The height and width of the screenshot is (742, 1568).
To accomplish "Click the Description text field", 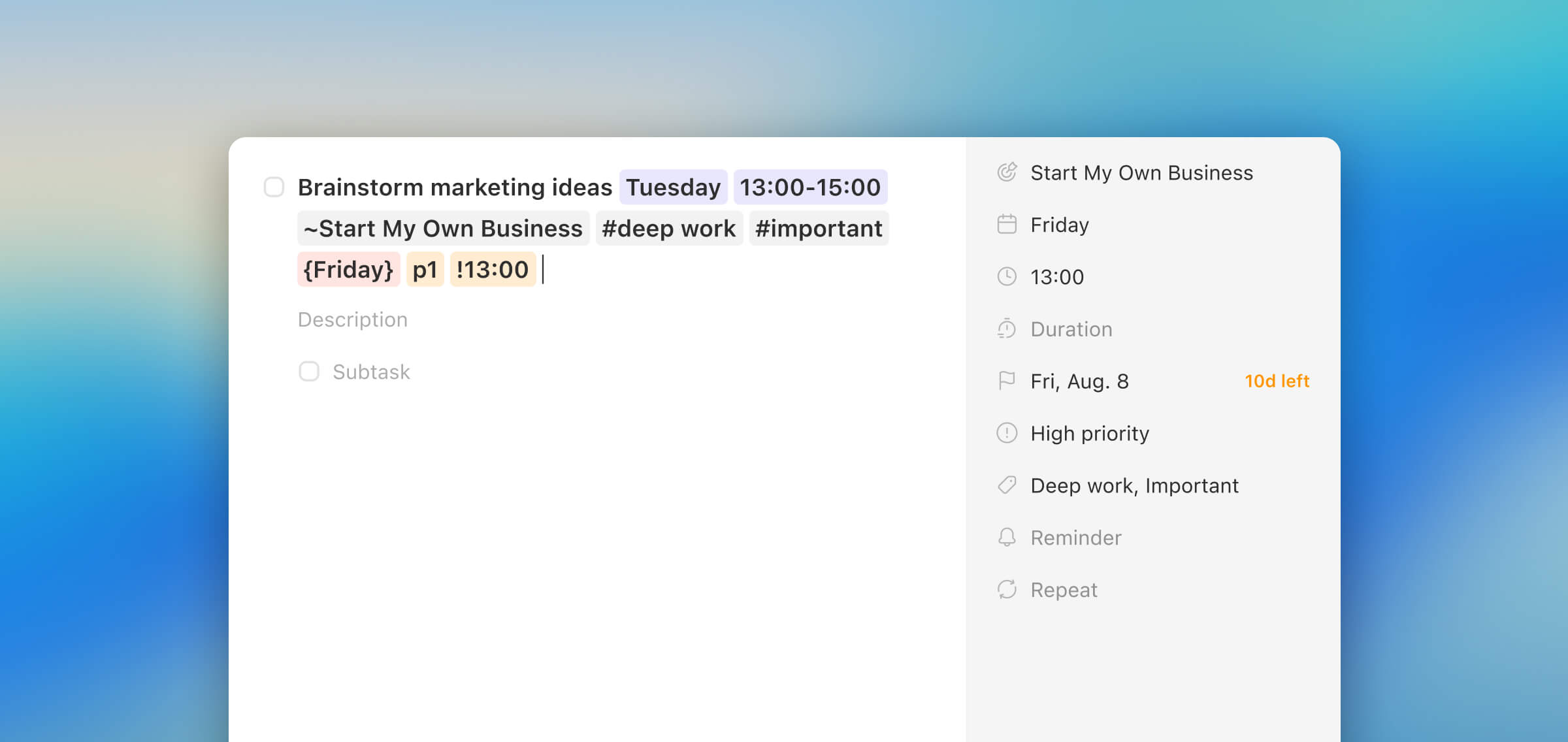I will 353,319.
